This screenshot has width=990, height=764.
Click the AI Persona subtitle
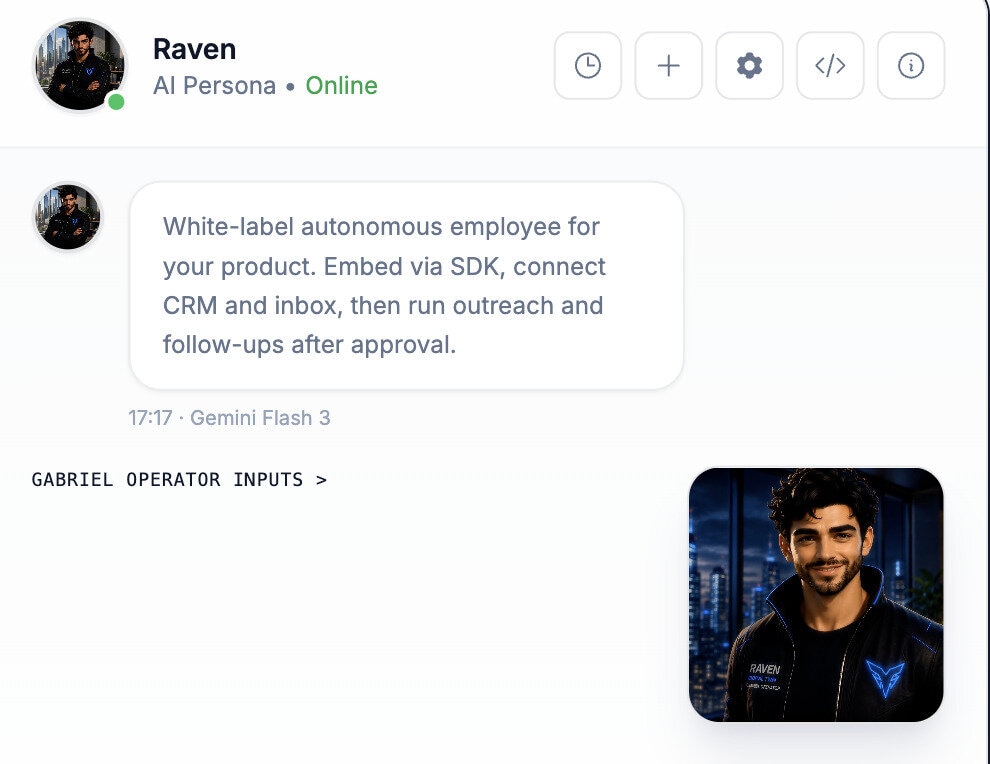click(215, 85)
